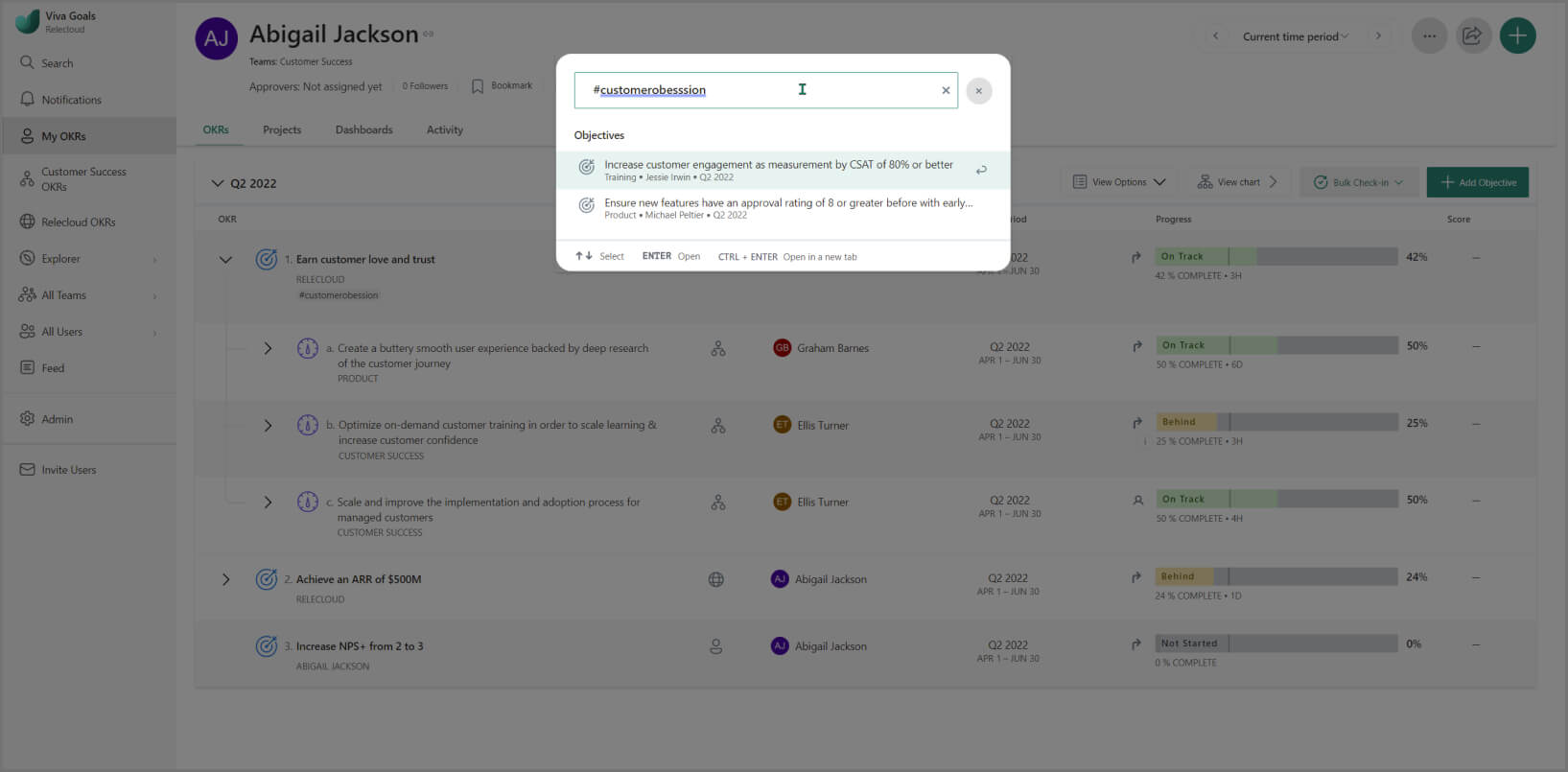Click the Bookmark icon

coord(478,86)
